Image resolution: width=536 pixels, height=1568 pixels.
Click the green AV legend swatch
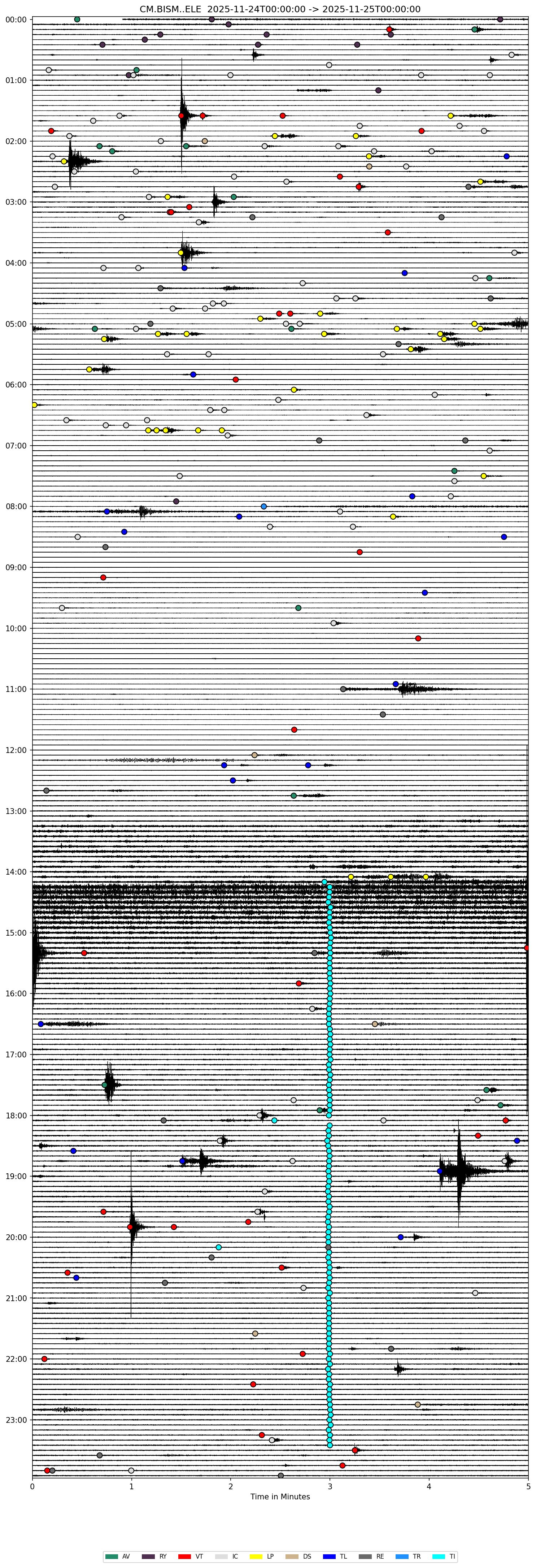[x=111, y=1556]
